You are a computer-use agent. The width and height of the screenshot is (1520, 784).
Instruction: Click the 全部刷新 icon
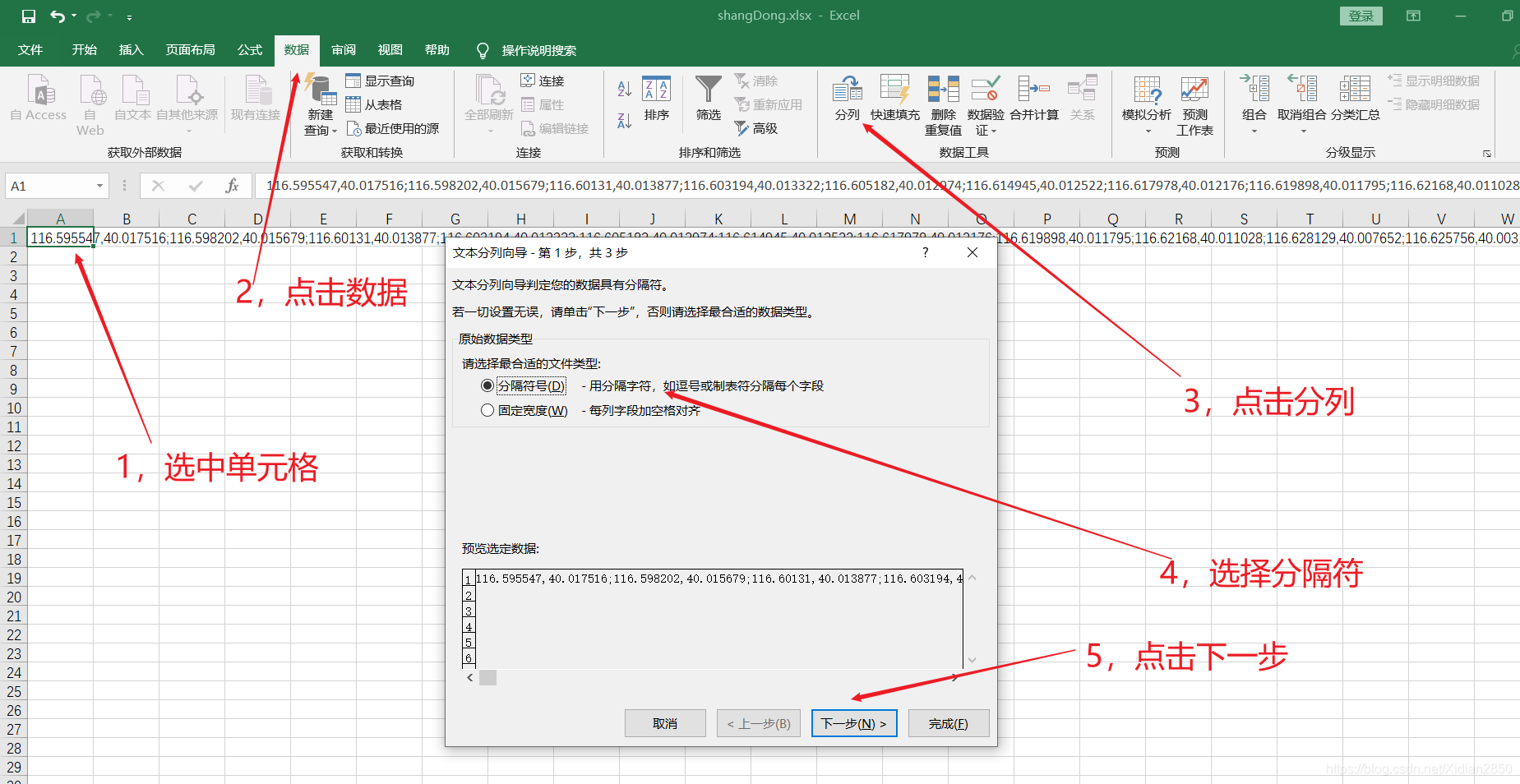coord(490,90)
